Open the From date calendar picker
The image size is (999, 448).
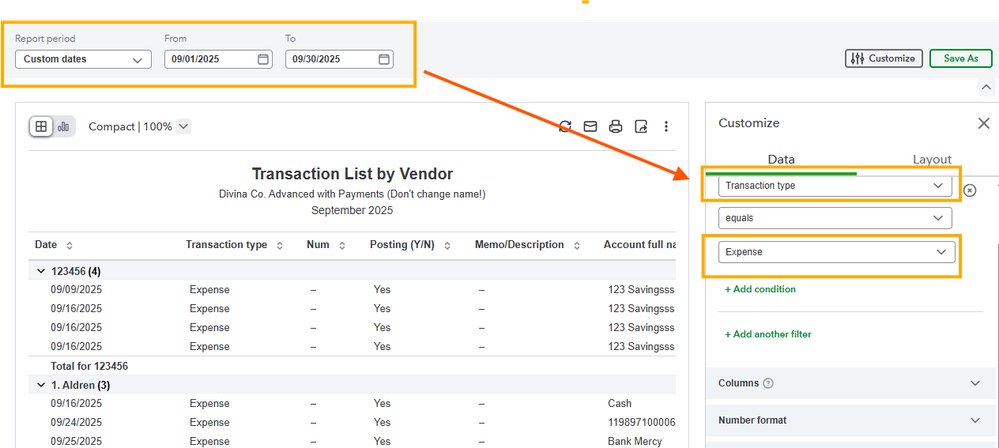click(x=263, y=59)
